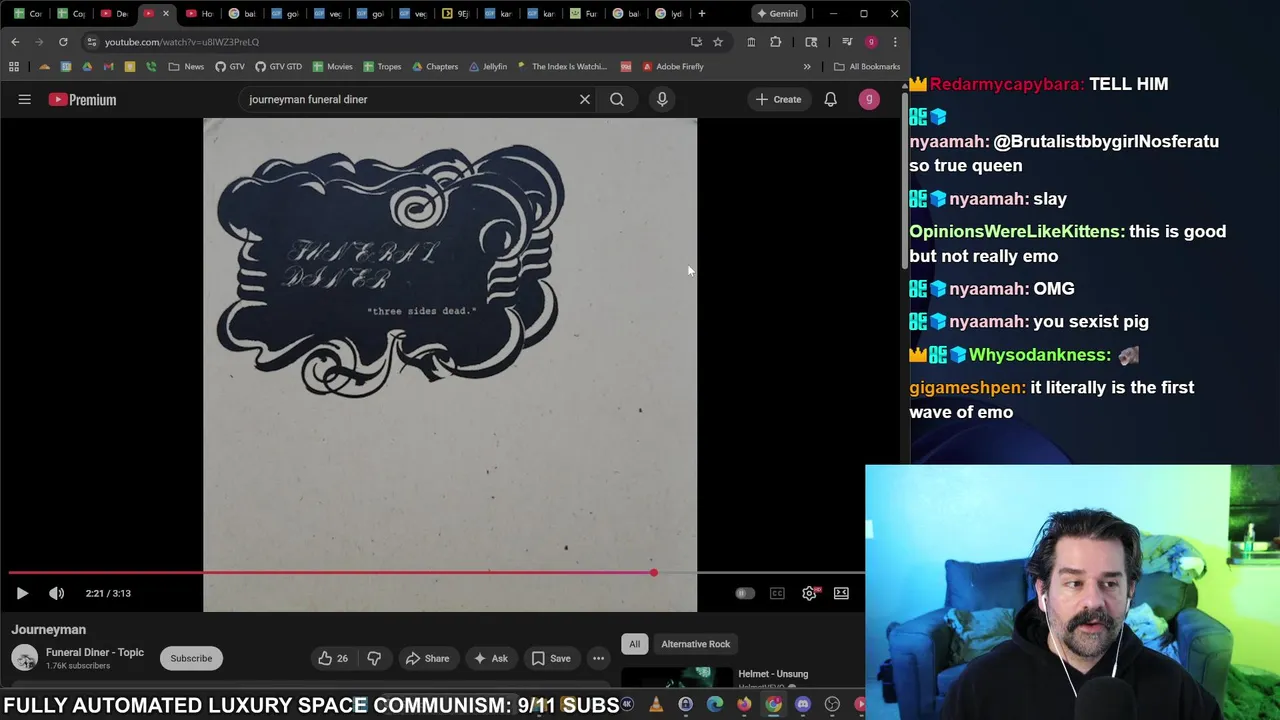
Task: Open the Helmet - Unsung recommended video
Action: [x=773, y=674]
